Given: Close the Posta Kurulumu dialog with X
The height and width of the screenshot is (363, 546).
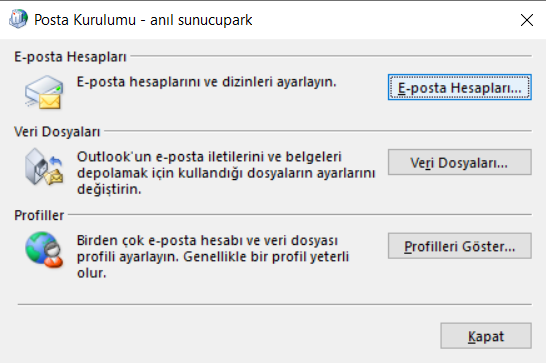Looking at the screenshot, I should coord(526,20).
